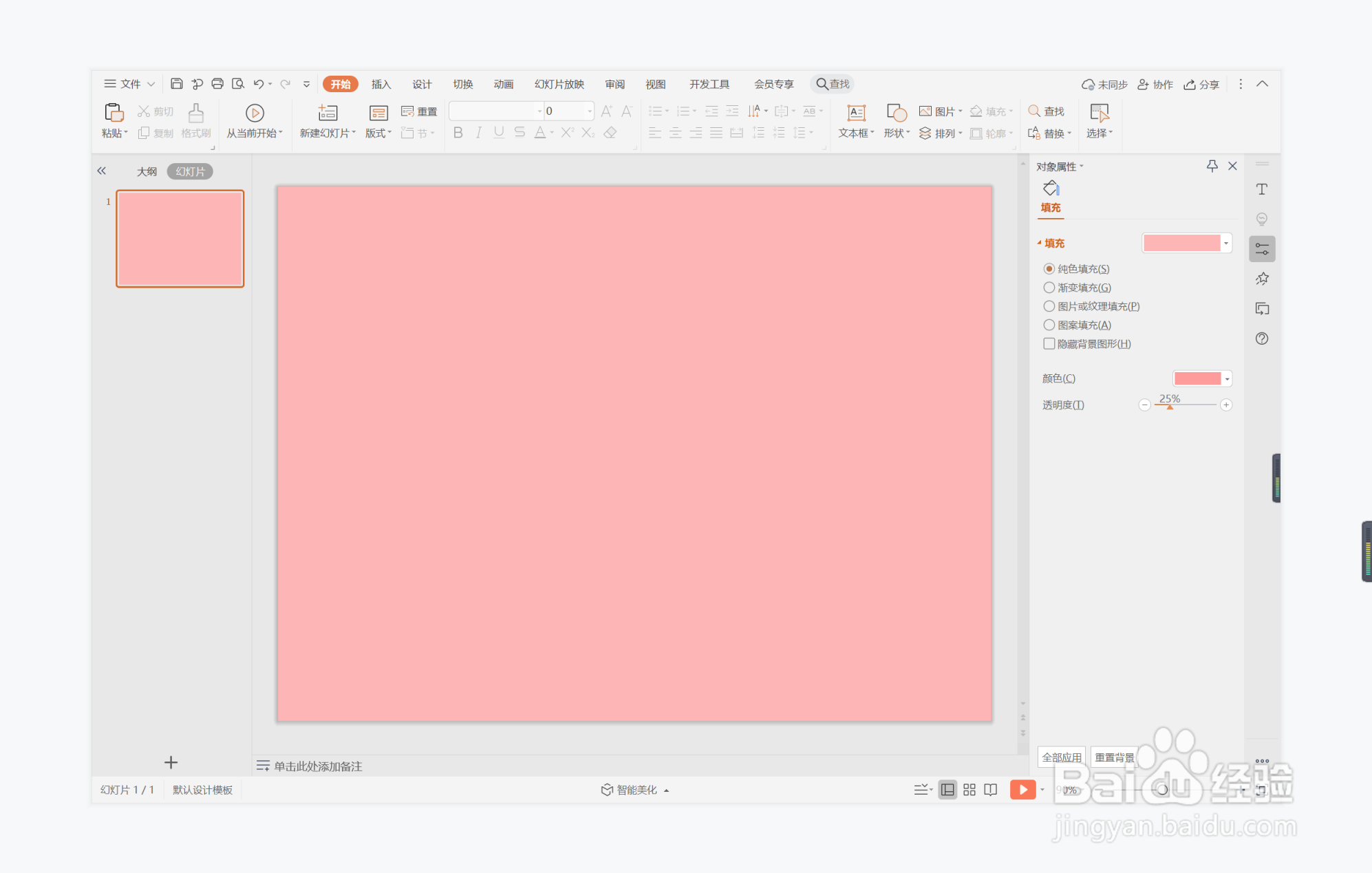Switch to the 大纲 outline tab

[x=147, y=171]
